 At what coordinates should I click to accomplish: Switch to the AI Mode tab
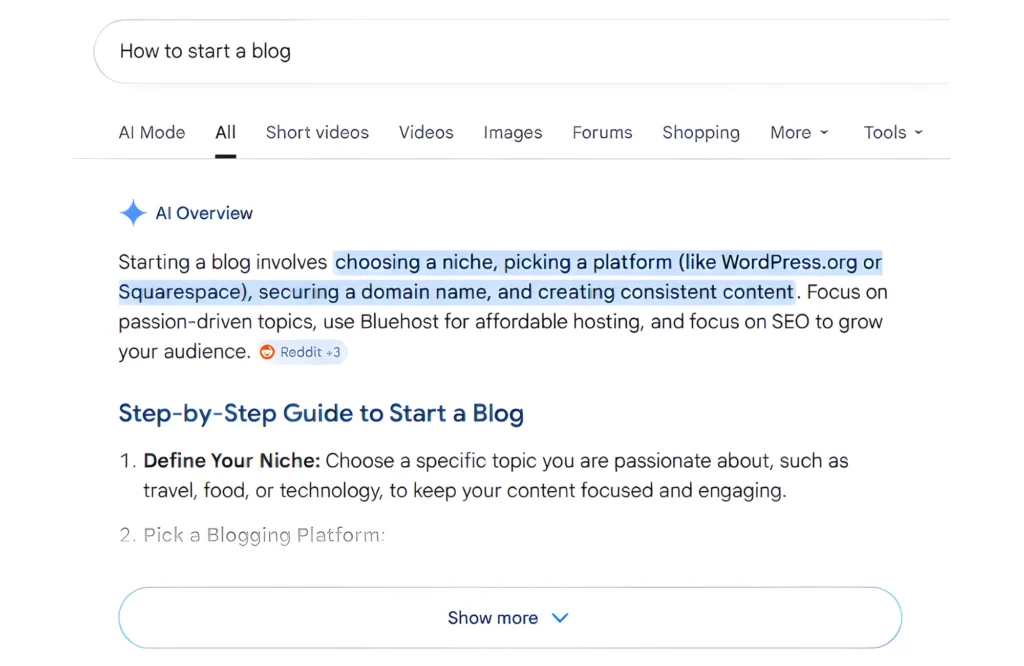(152, 133)
